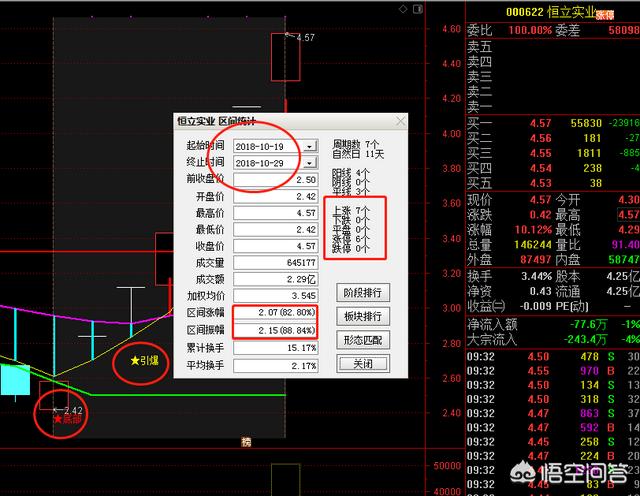
Task: Click the 买二 price 4.56
Action: coord(540,138)
